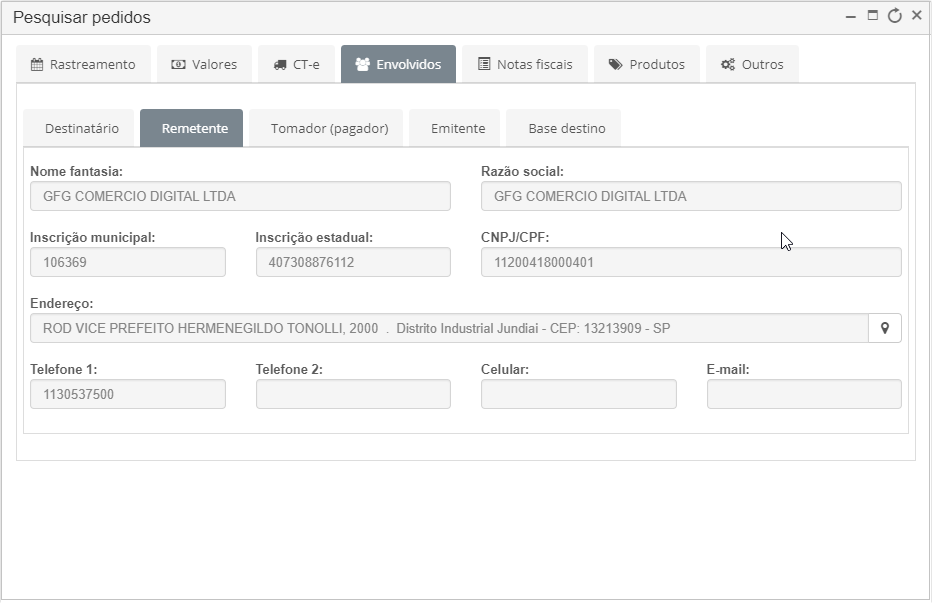Open the Rastreamento tab
The height and width of the screenshot is (603, 932).
click(83, 64)
